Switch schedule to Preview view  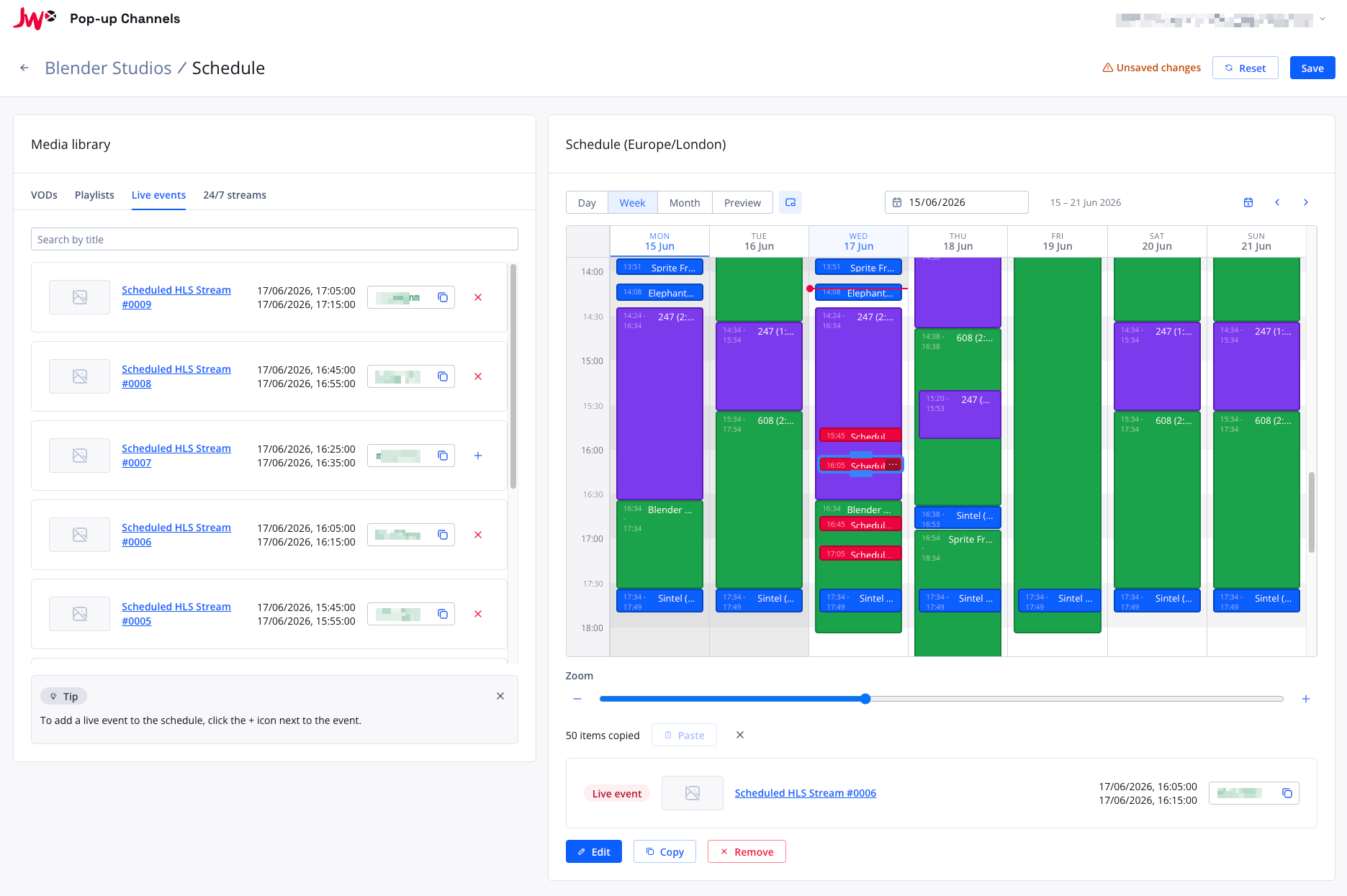[742, 203]
